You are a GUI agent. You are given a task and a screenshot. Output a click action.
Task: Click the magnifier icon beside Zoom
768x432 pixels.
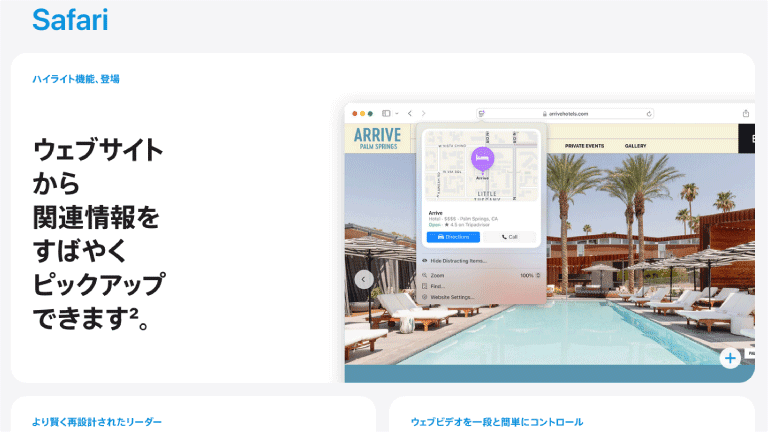[x=425, y=276]
